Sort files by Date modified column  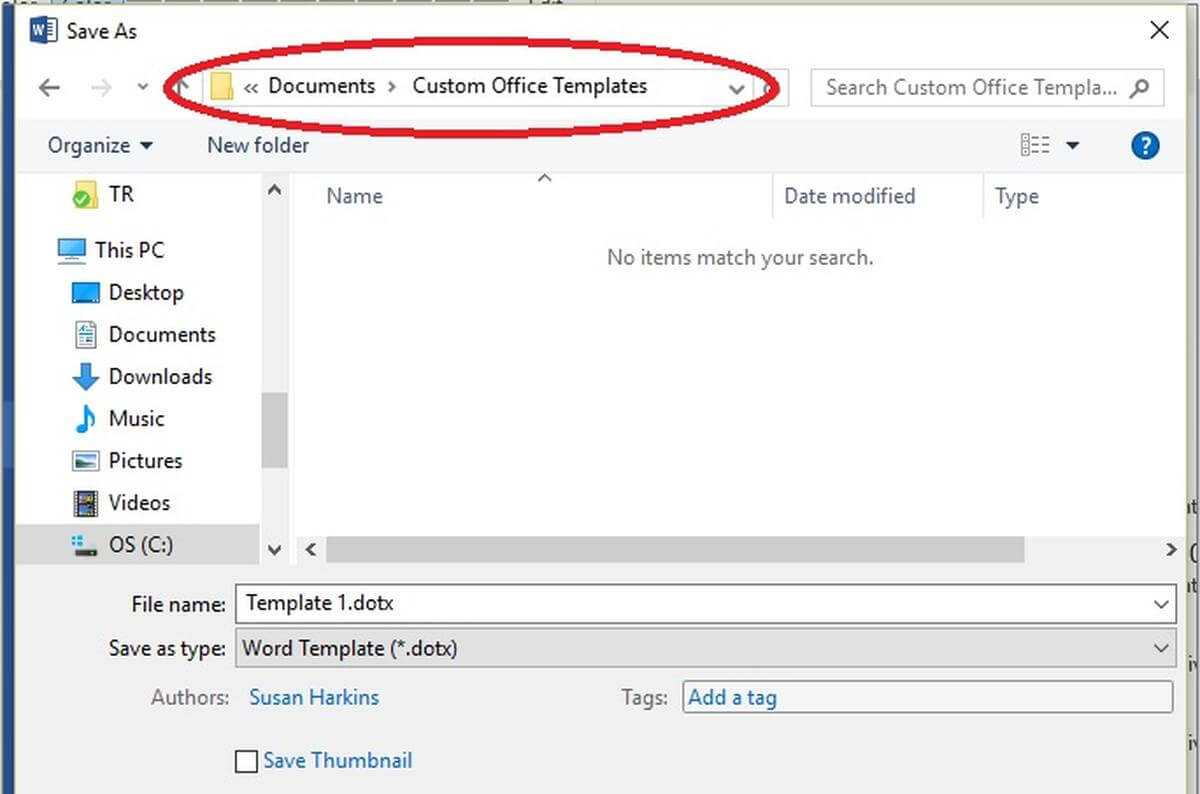click(849, 197)
